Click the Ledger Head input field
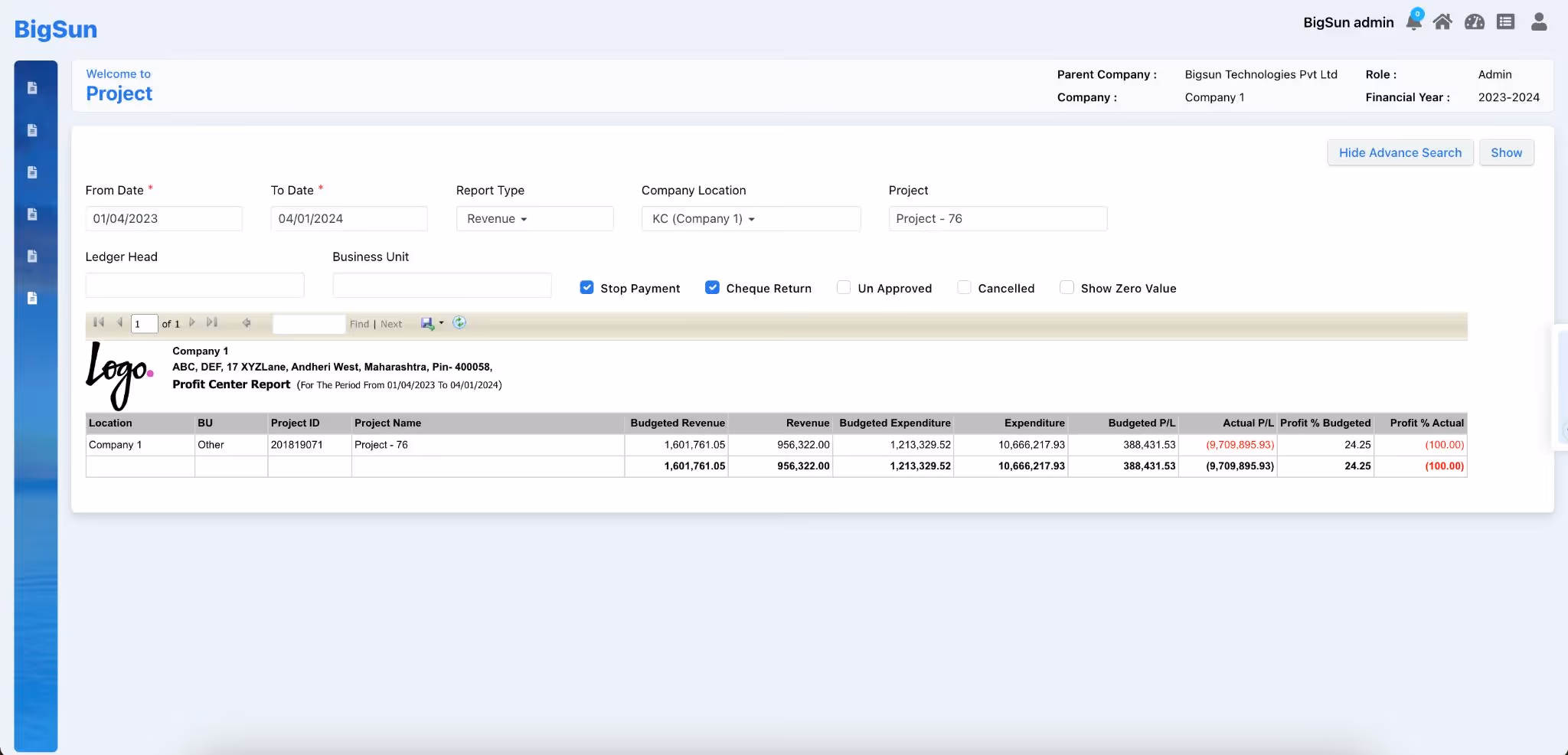Screen dimensions: 1568x755 click(194, 285)
